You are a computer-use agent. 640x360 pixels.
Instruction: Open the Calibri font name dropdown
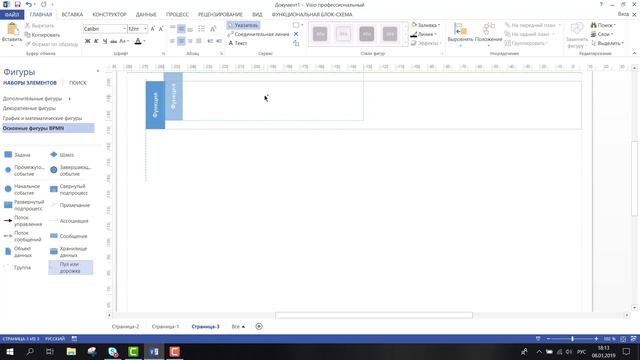pyautogui.click(x=124, y=29)
